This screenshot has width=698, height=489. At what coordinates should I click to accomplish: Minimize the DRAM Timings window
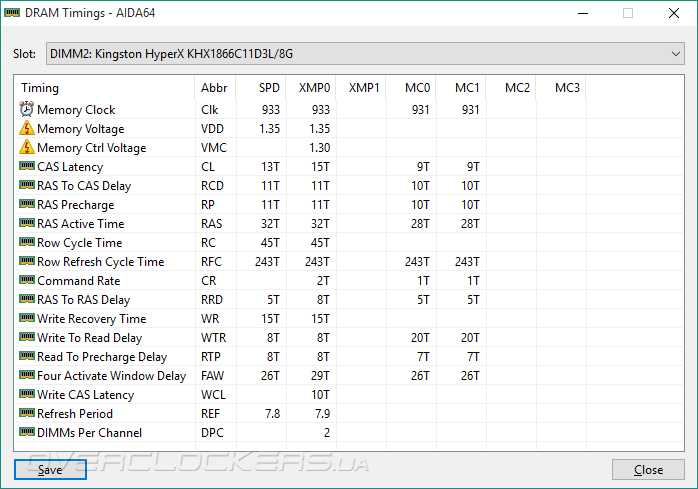[x=583, y=13]
